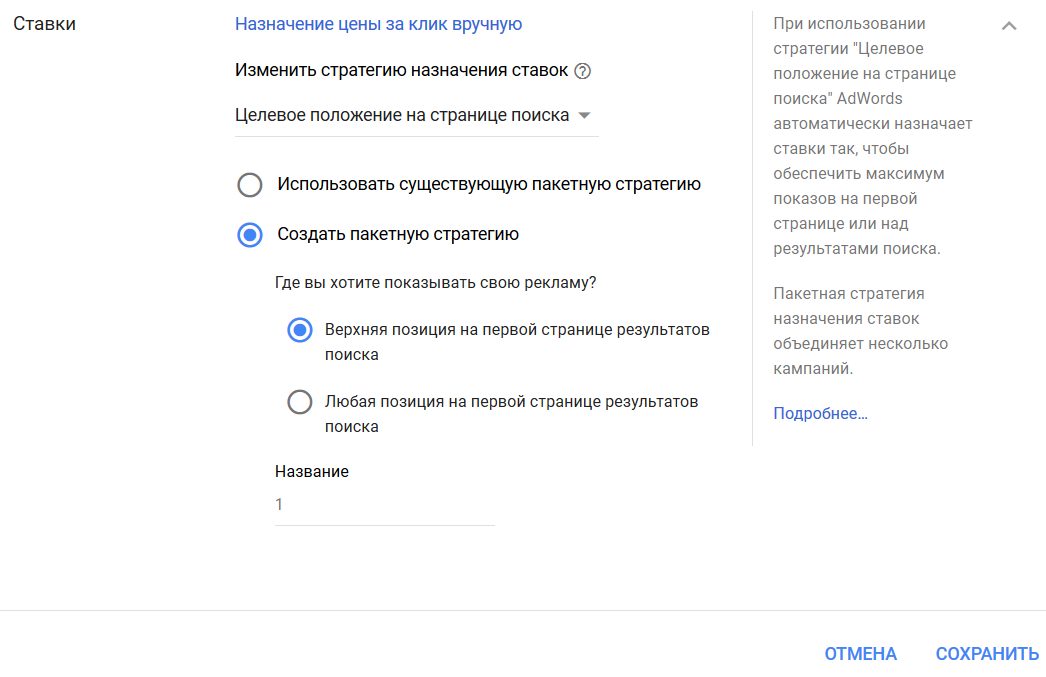Click the 'Название' field label
The image size is (1046, 677).
pos(312,471)
